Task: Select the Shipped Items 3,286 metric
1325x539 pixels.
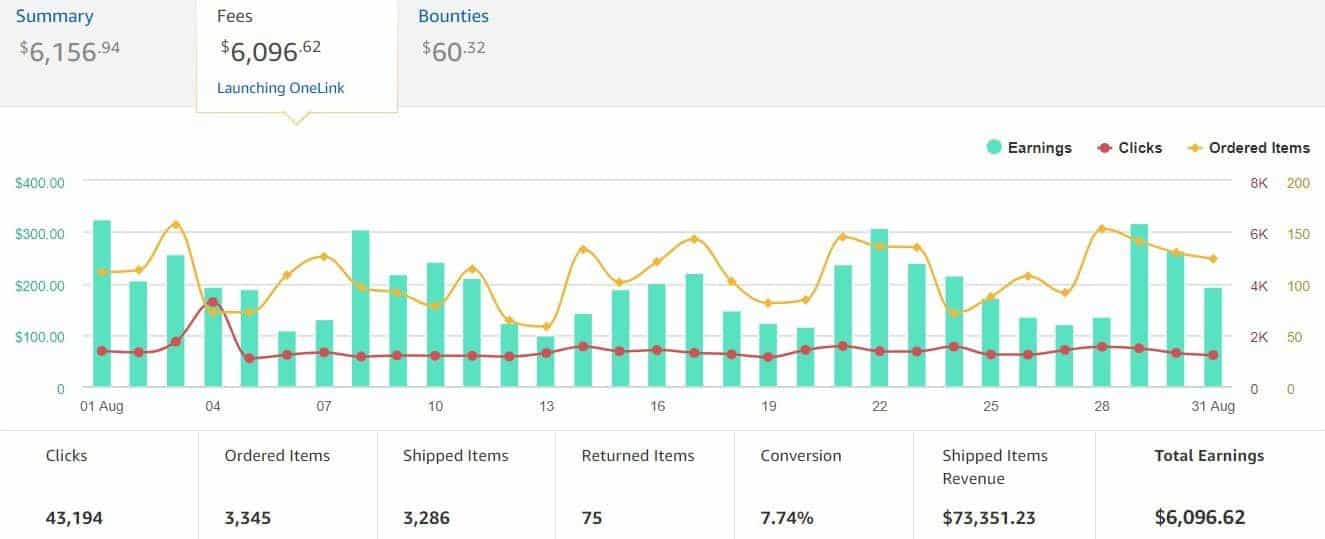Action: pos(466,485)
